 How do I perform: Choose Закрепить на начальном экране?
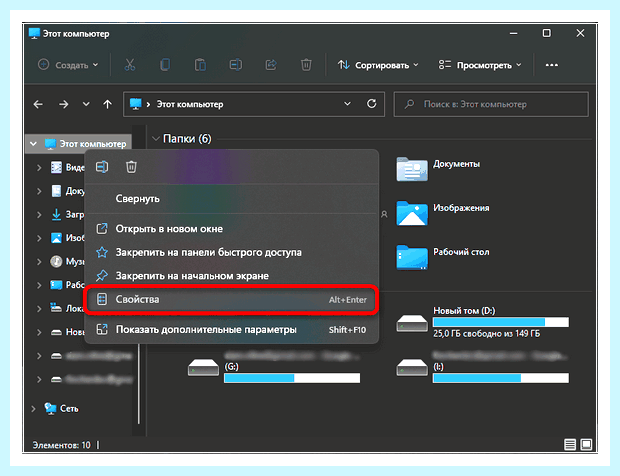(231, 276)
